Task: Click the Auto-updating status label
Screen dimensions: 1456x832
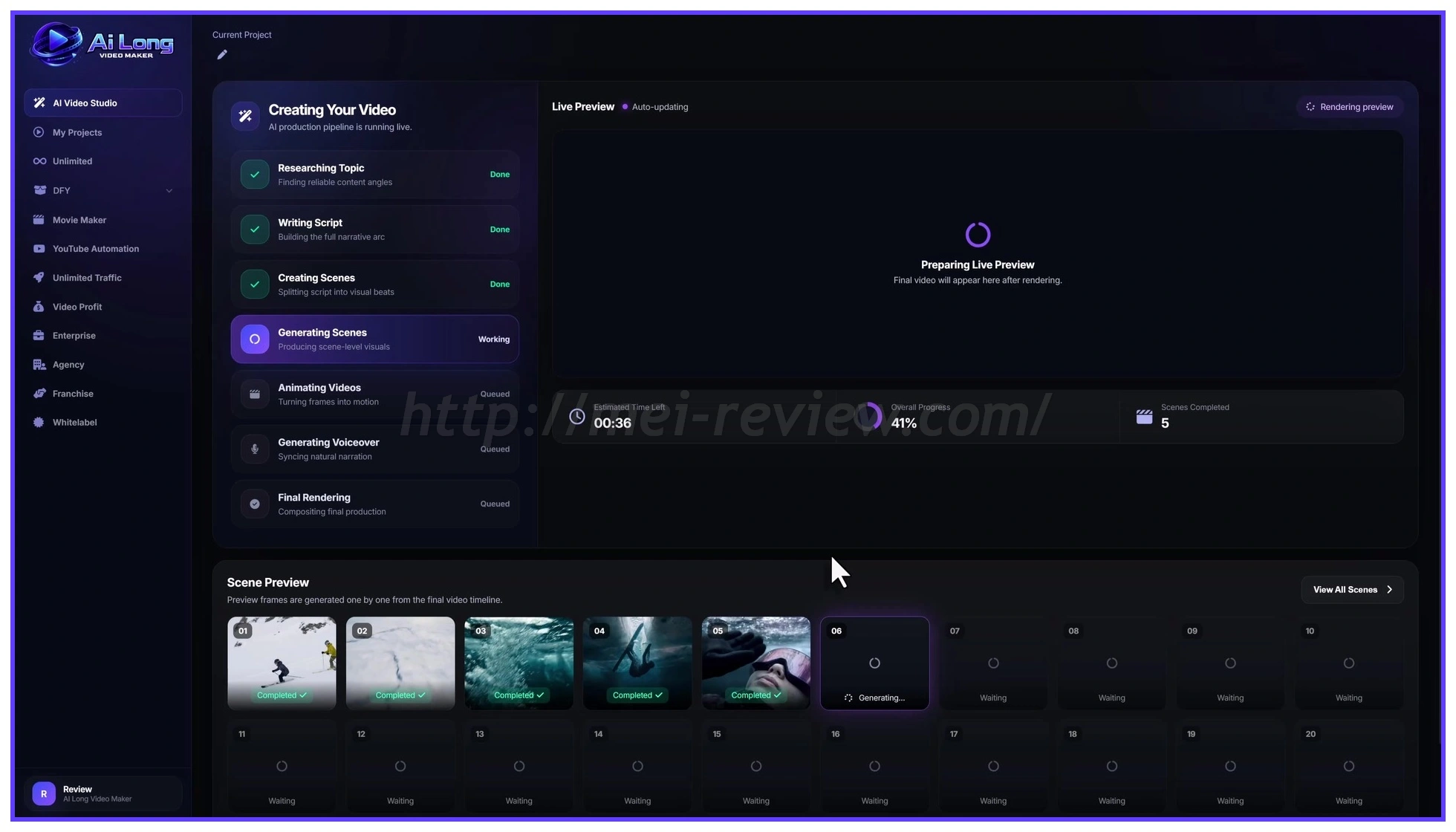Action: tap(660, 107)
